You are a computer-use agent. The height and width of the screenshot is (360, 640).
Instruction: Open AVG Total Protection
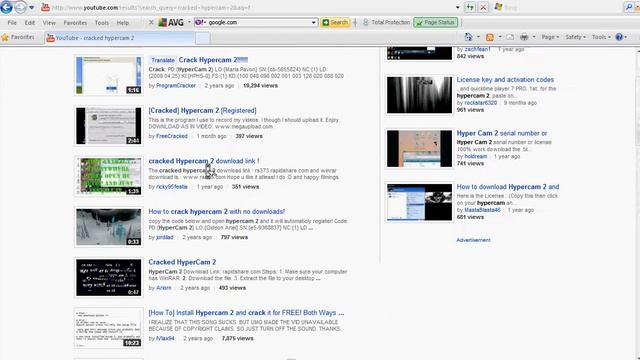[386, 22]
